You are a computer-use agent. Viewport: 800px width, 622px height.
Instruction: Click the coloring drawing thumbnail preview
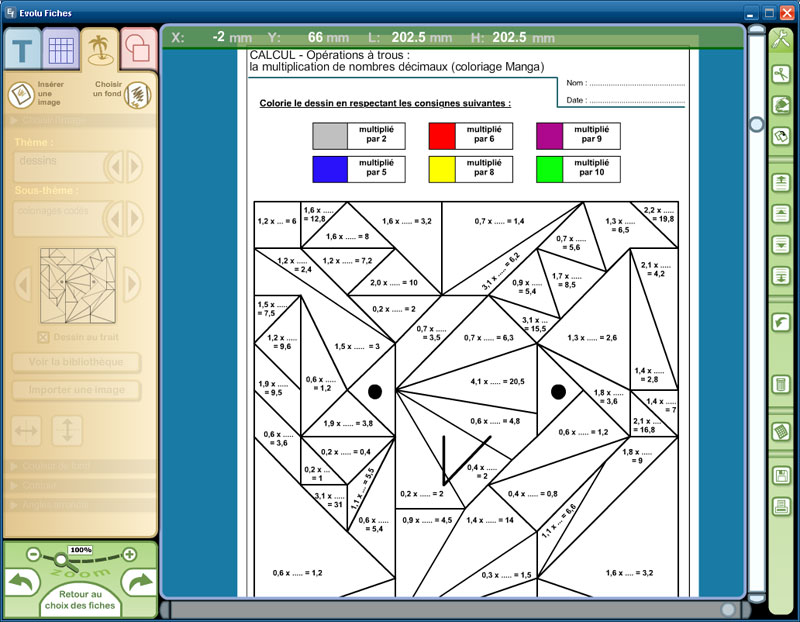(78, 287)
